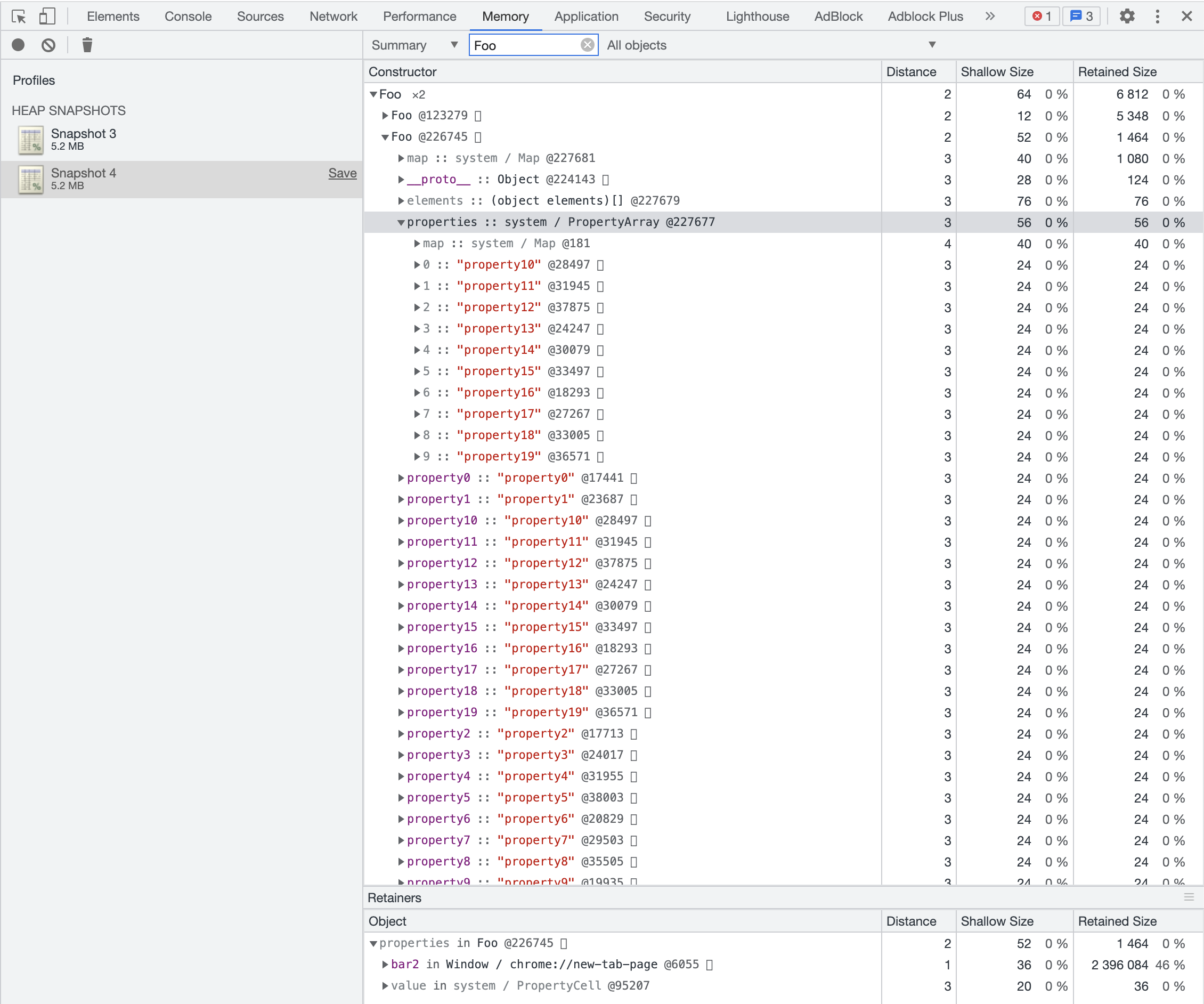Toggle the device toolbar icon

(x=47, y=16)
